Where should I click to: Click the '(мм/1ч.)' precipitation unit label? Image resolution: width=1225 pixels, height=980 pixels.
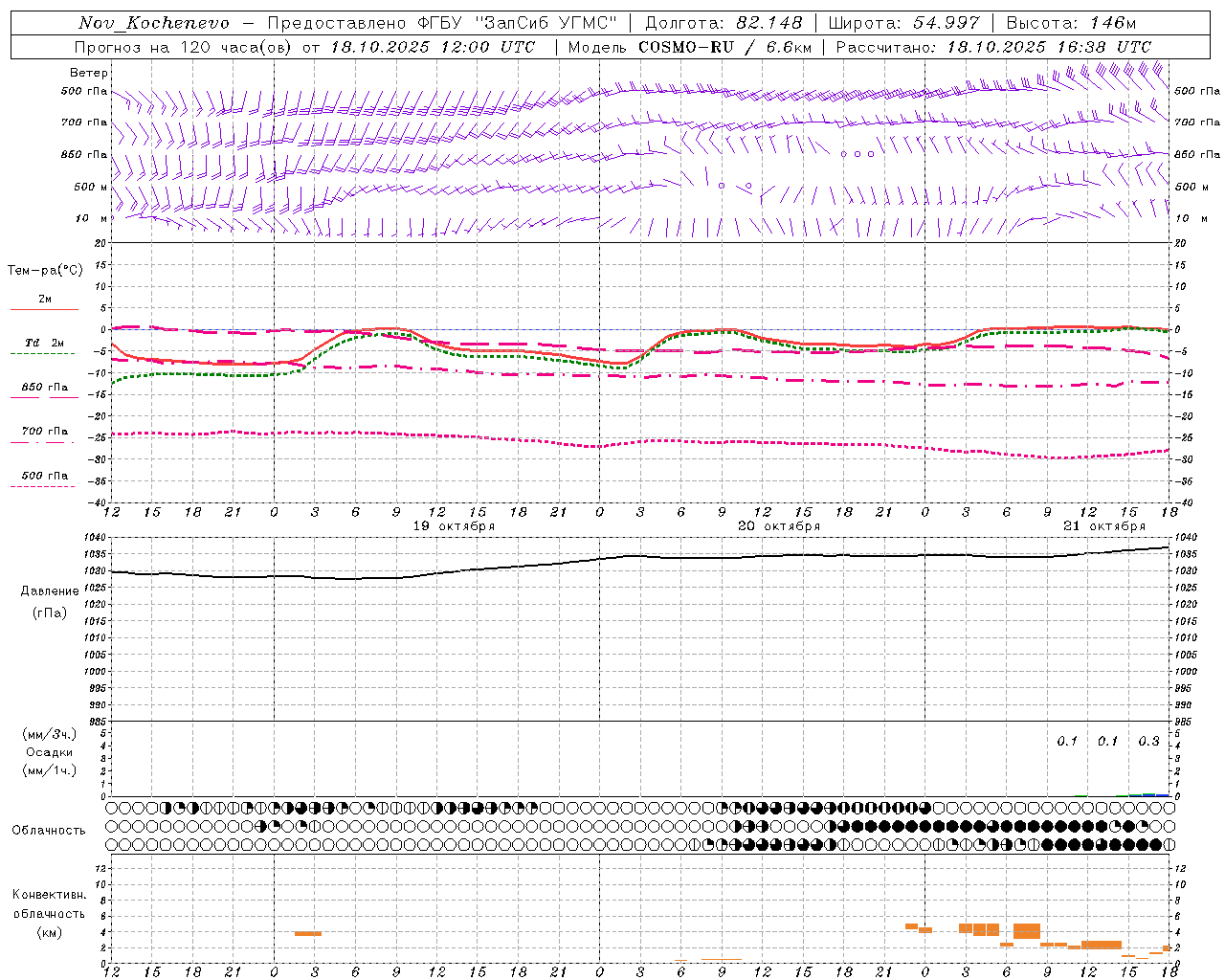pos(50,771)
